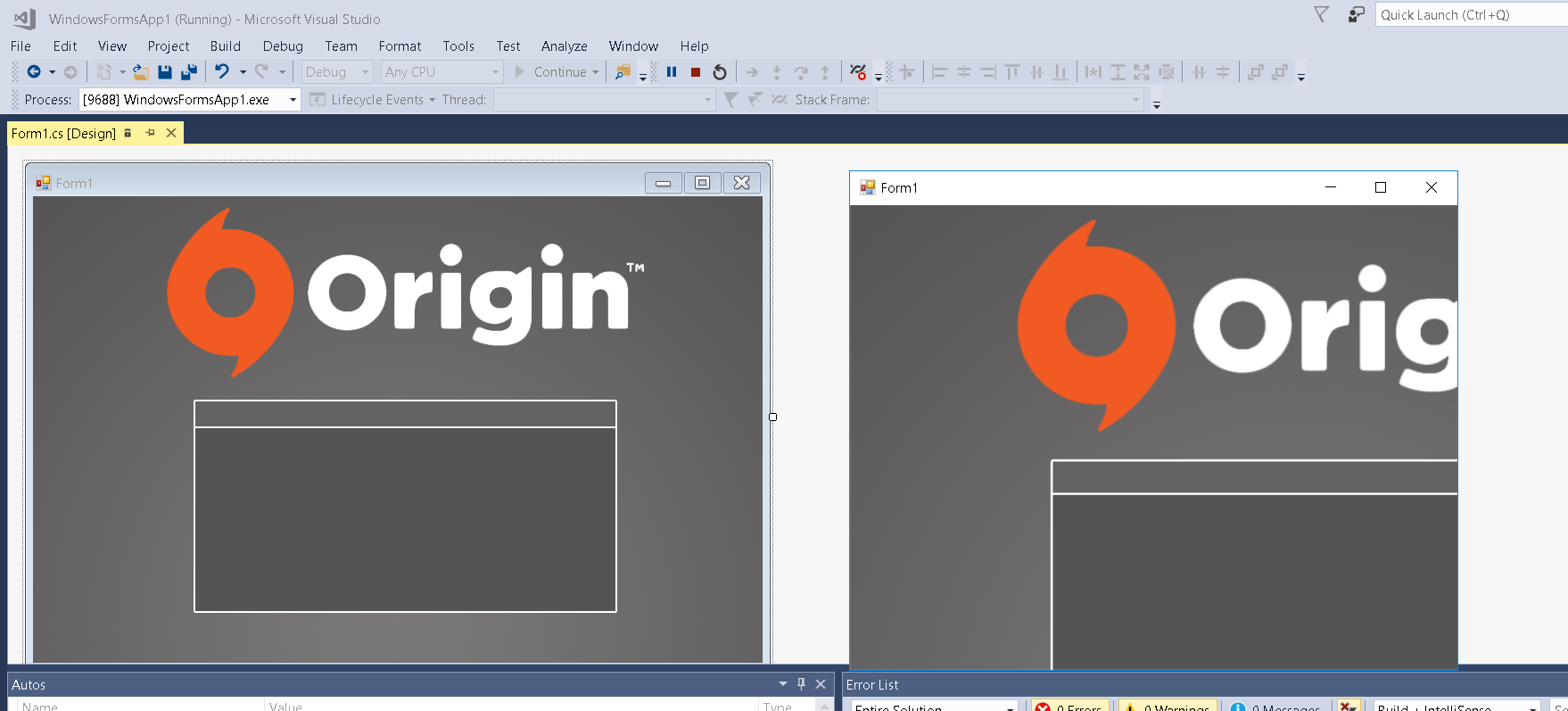1568x711 pixels.
Task: Open the Autos panel window options dropdown
Action: pyautogui.click(x=783, y=684)
